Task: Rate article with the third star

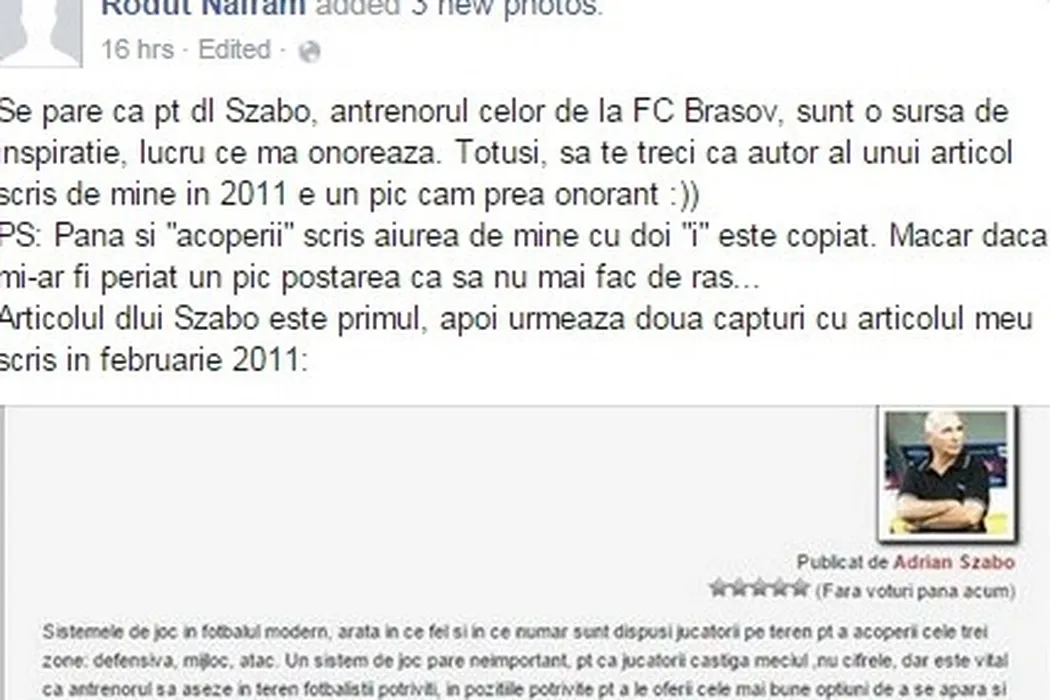Action: tap(759, 589)
